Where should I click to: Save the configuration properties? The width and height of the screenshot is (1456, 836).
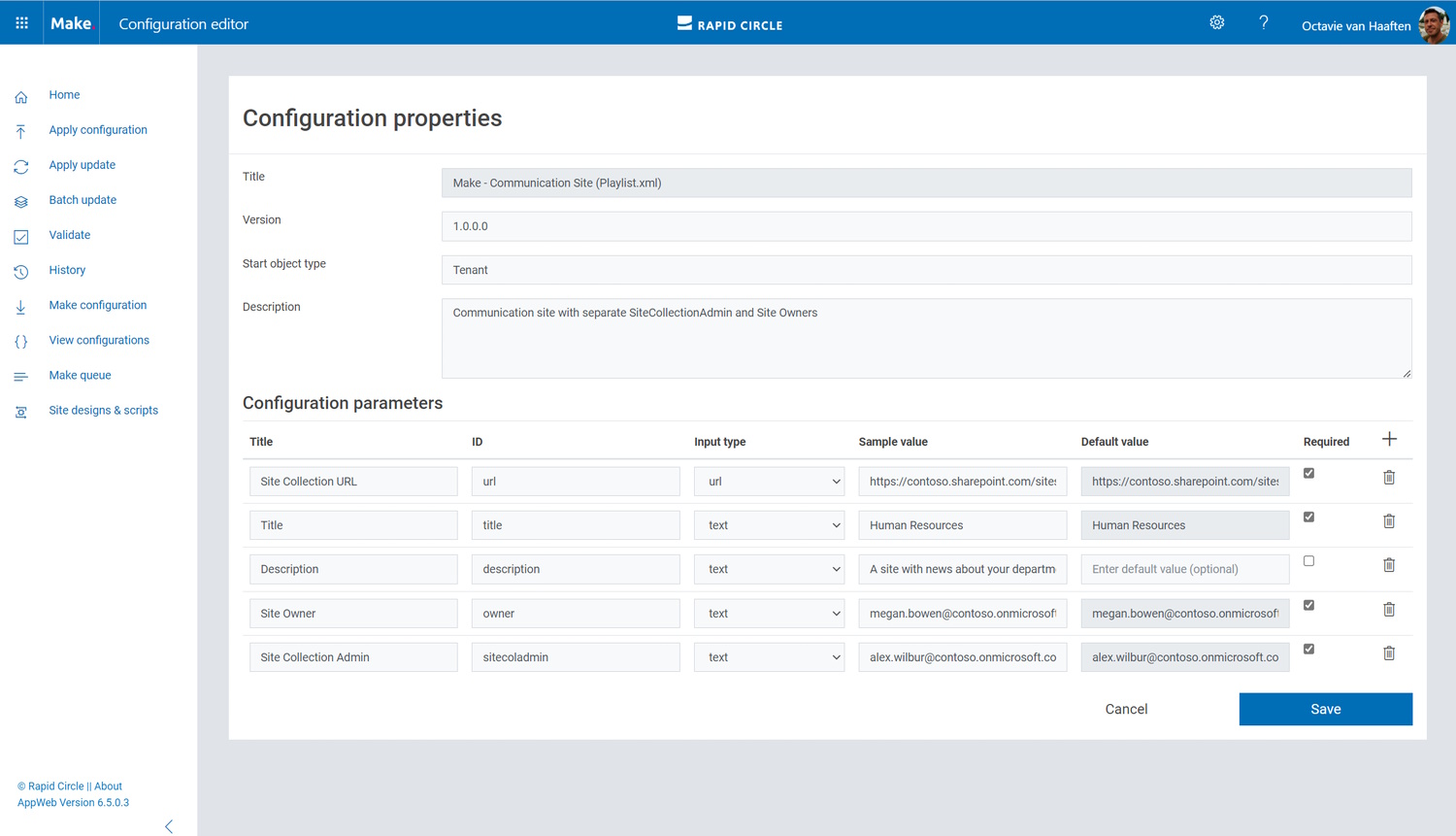[1325, 709]
